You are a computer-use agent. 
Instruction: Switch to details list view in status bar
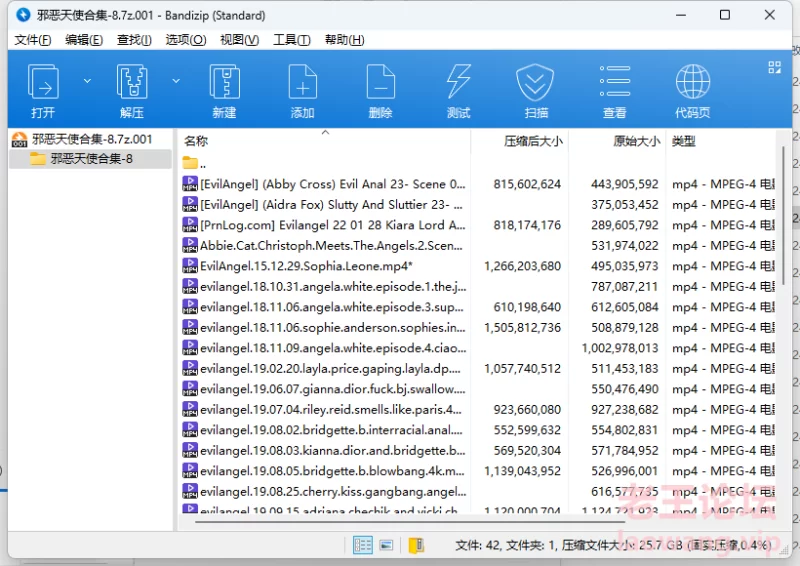[363, 546]
